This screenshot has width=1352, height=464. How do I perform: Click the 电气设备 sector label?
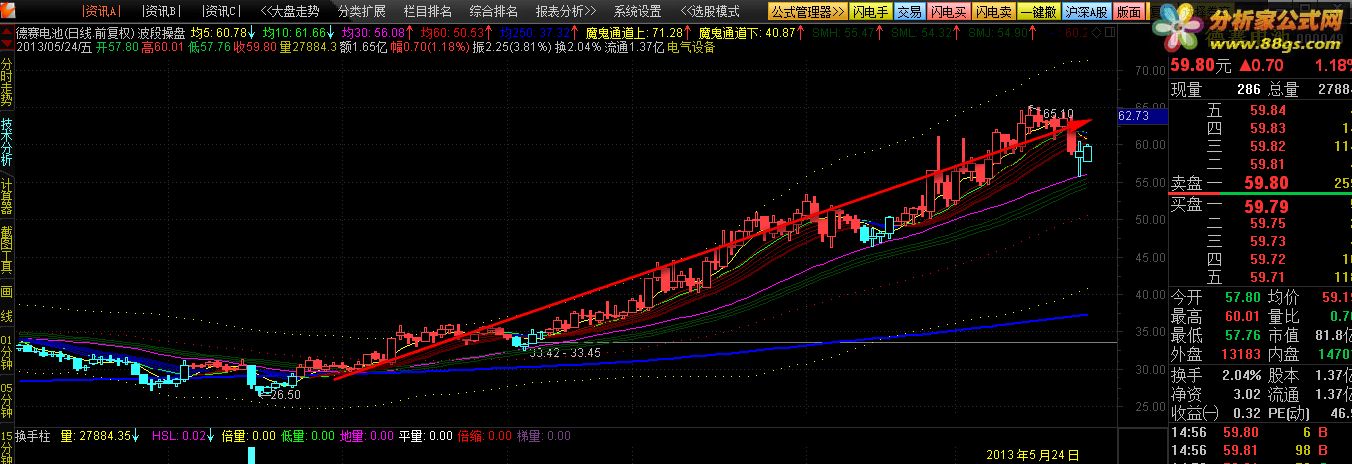[x=690, y=47]
